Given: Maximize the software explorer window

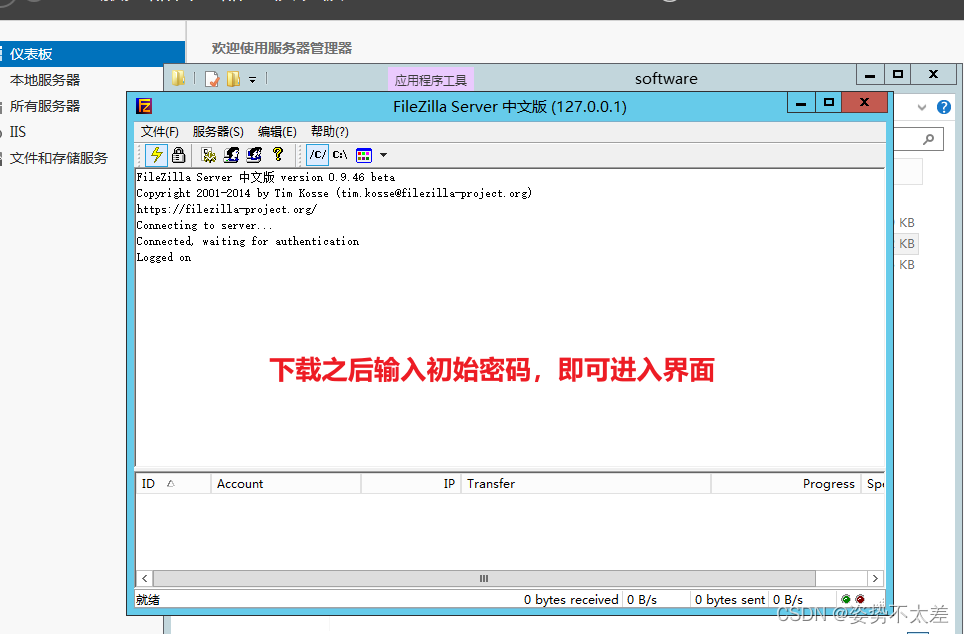Looking at the screenshot, I should tap(898, 74).
